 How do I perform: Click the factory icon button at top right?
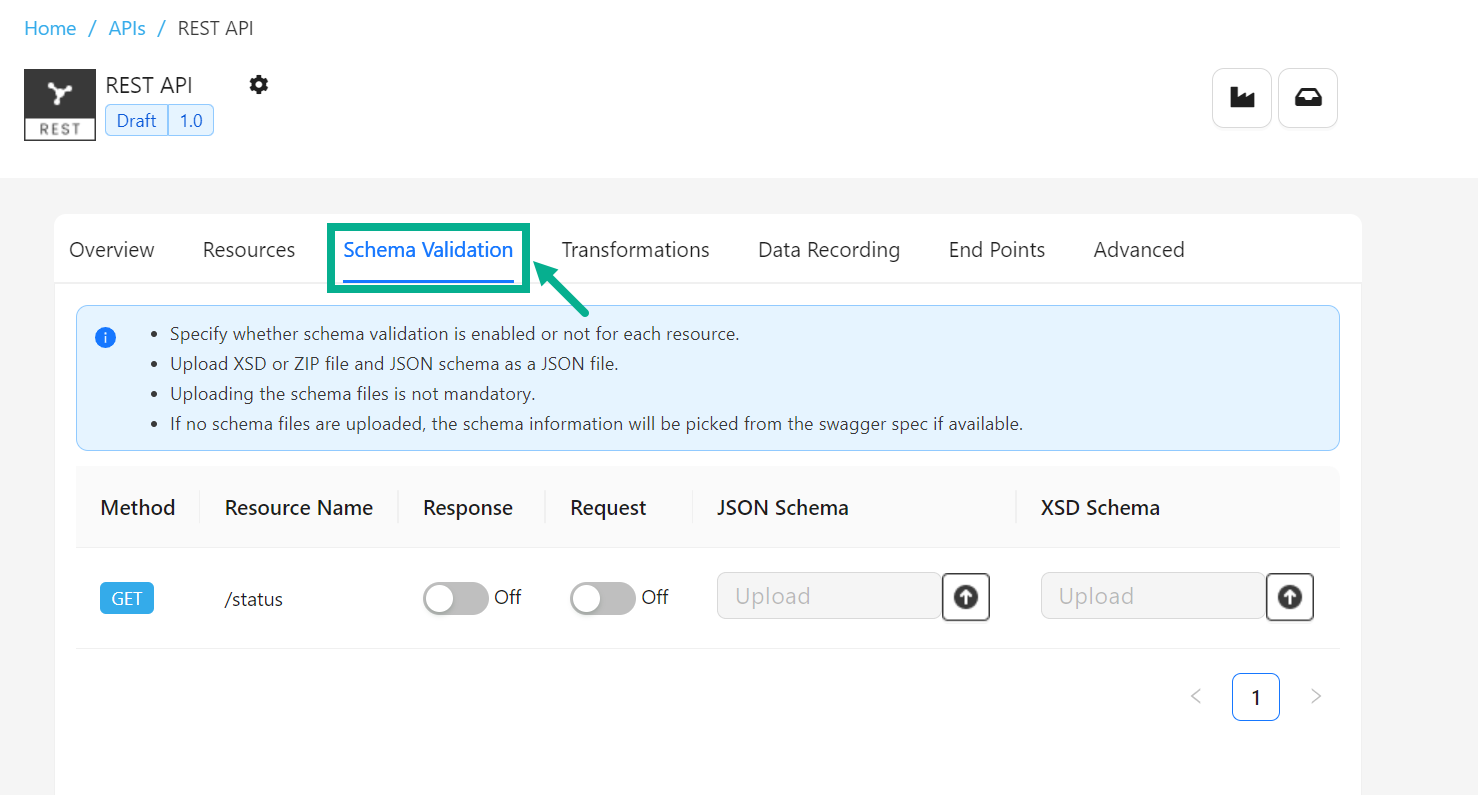coord(1241,98)
